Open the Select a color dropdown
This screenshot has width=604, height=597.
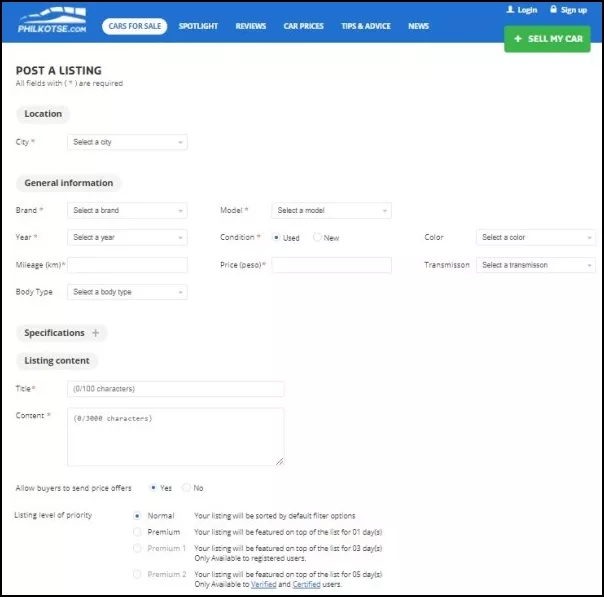coord(536,237)
